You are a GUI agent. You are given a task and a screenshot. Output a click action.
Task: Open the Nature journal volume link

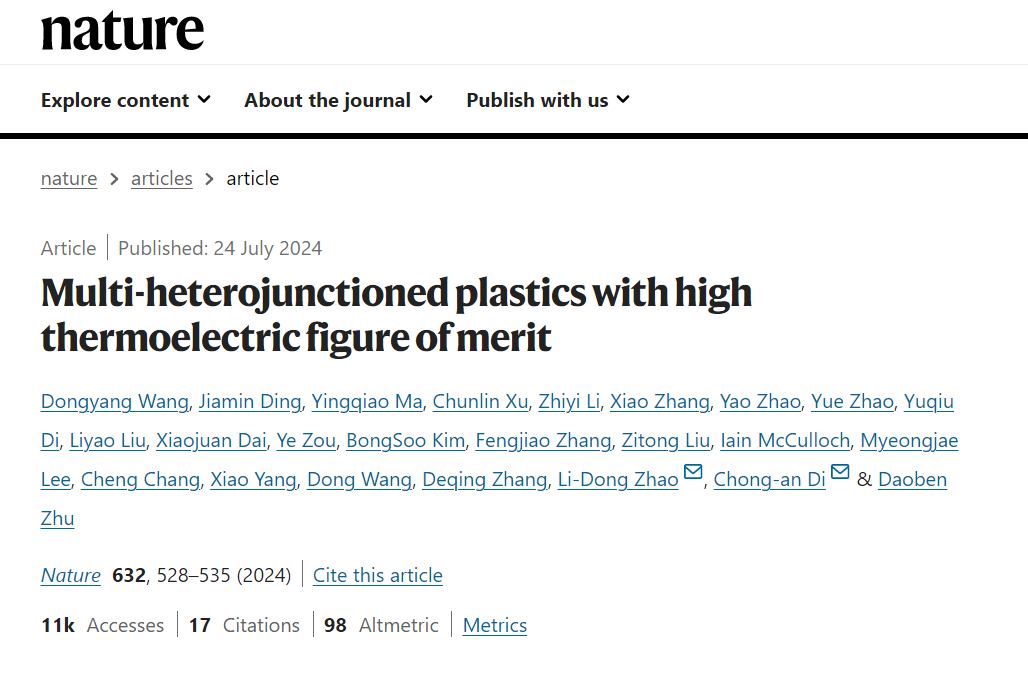71,575
